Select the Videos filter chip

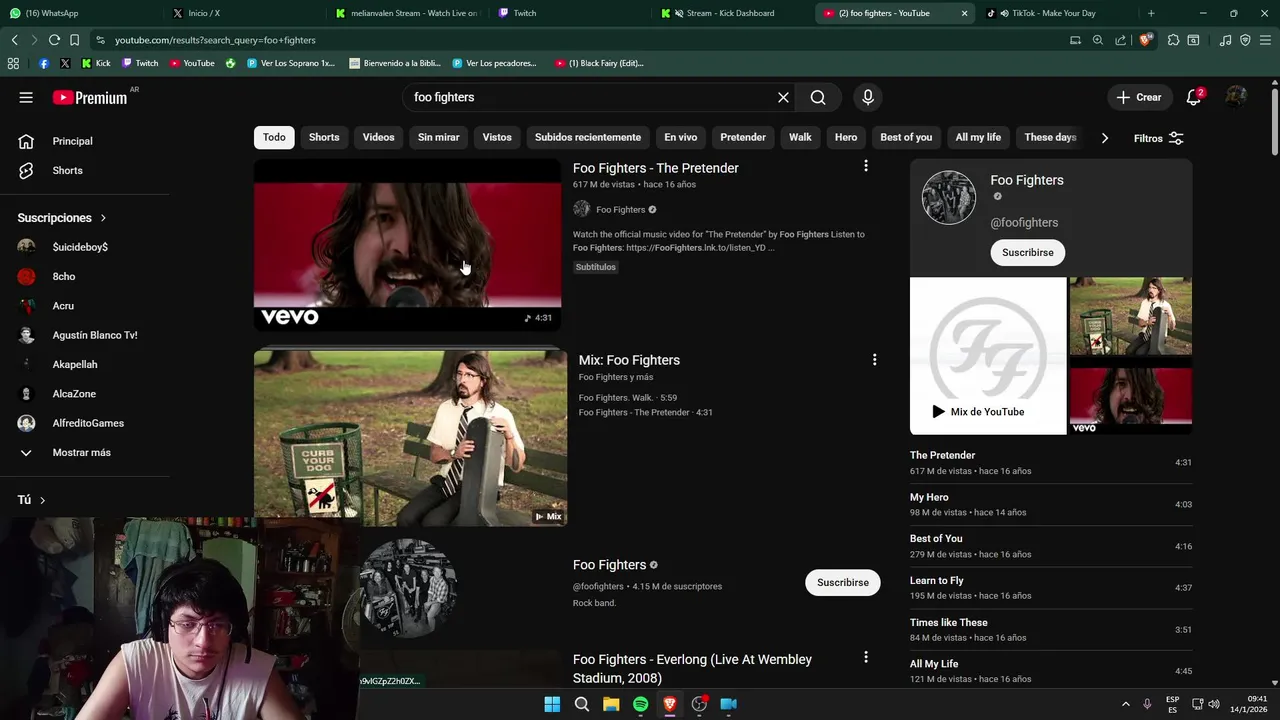point(378,137)
